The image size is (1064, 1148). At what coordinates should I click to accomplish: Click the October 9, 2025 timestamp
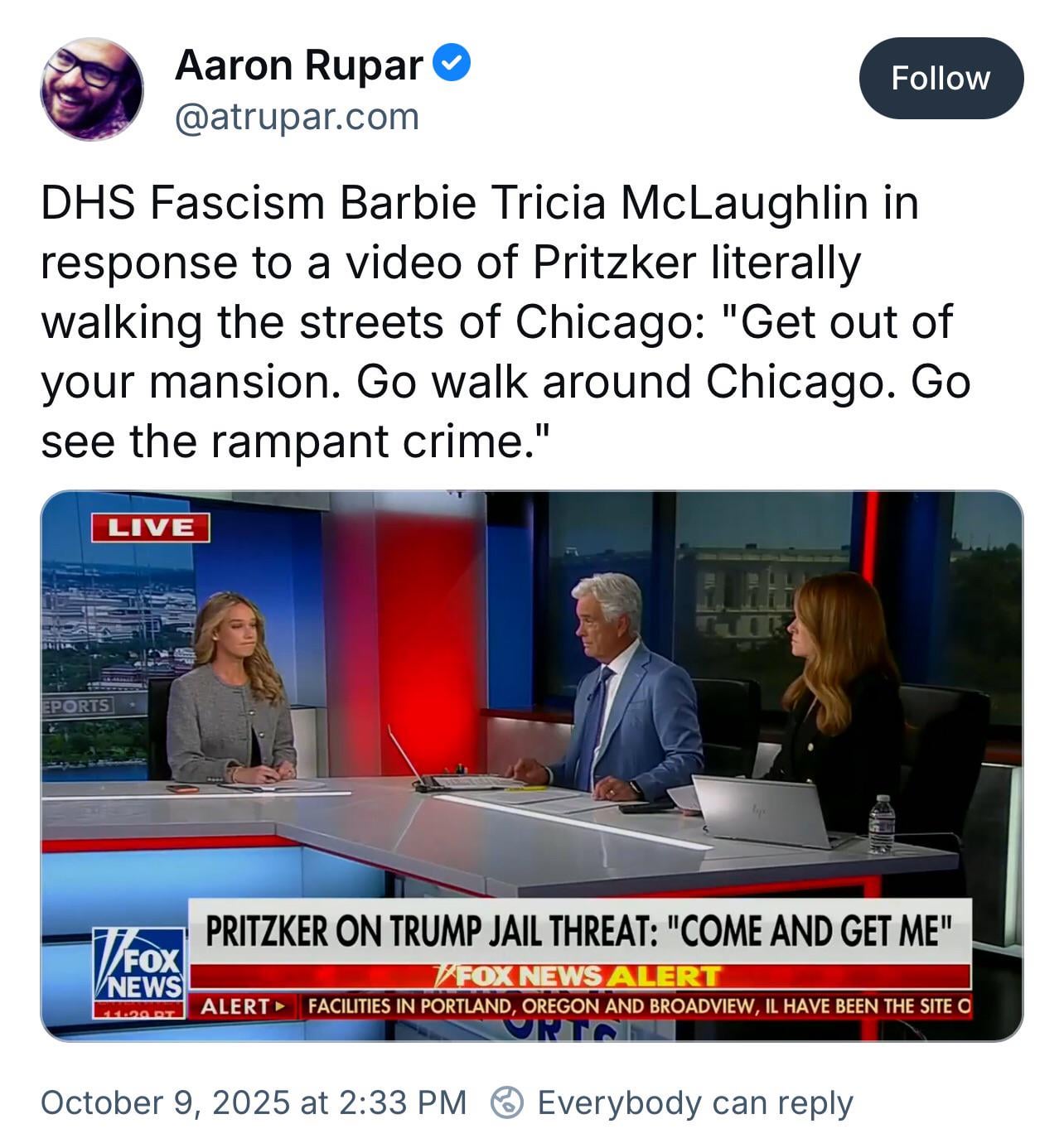coord(254,1102)
